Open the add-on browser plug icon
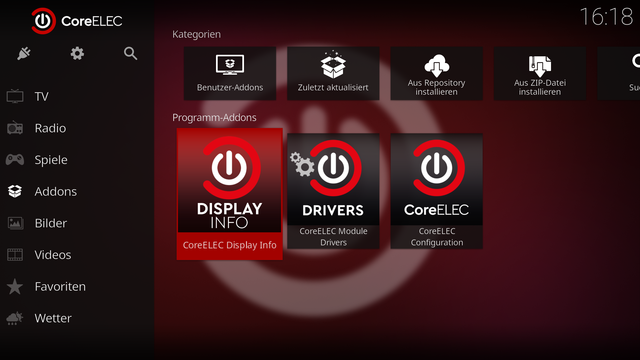This screenshot has height=360, width=640. [24, 53]
